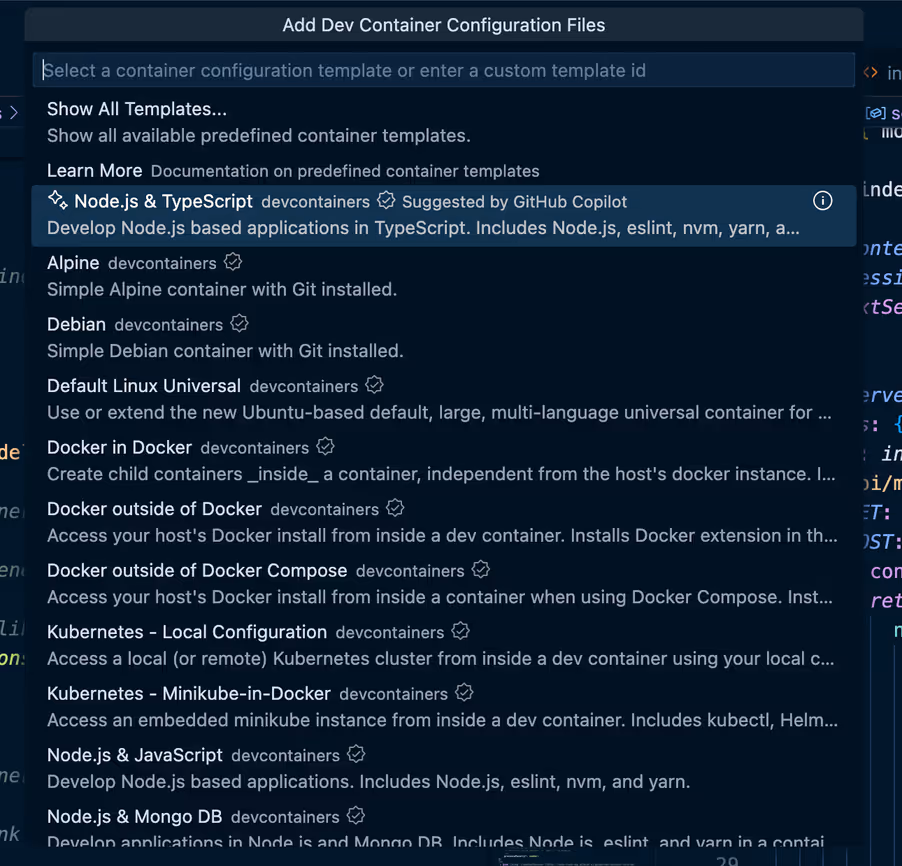Click the template search input field
Image resolution: width=902 pixels, height=866 pixels.
(444, 70)
